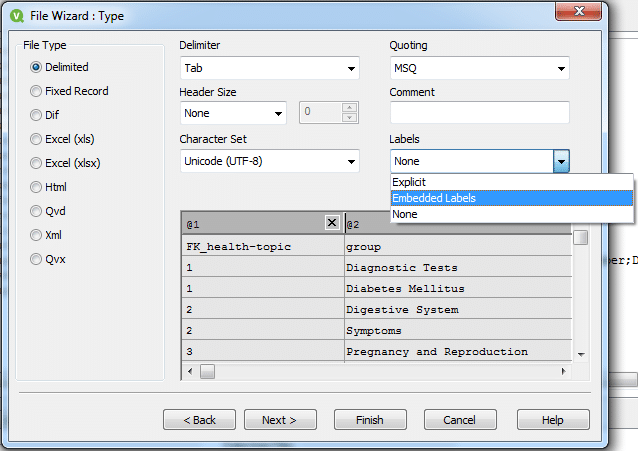Image resolution: width=638 pixels, height=451 pixels.
Task: Select the Delimited file type
Action: pyautogui.click(x=59, y=67)
